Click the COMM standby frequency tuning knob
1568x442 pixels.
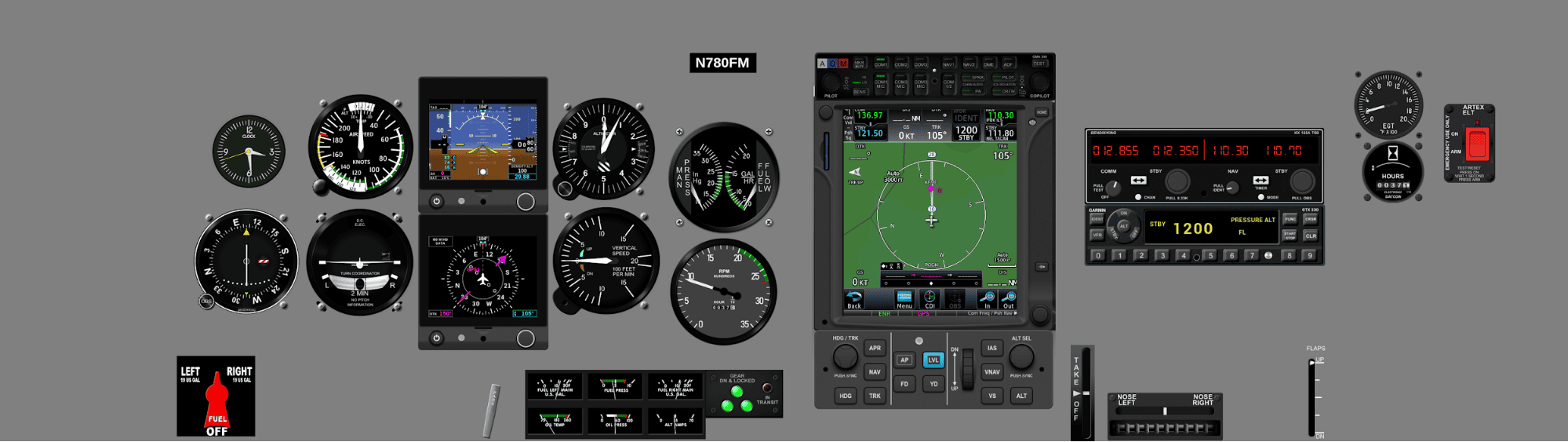pos(1177,181)
